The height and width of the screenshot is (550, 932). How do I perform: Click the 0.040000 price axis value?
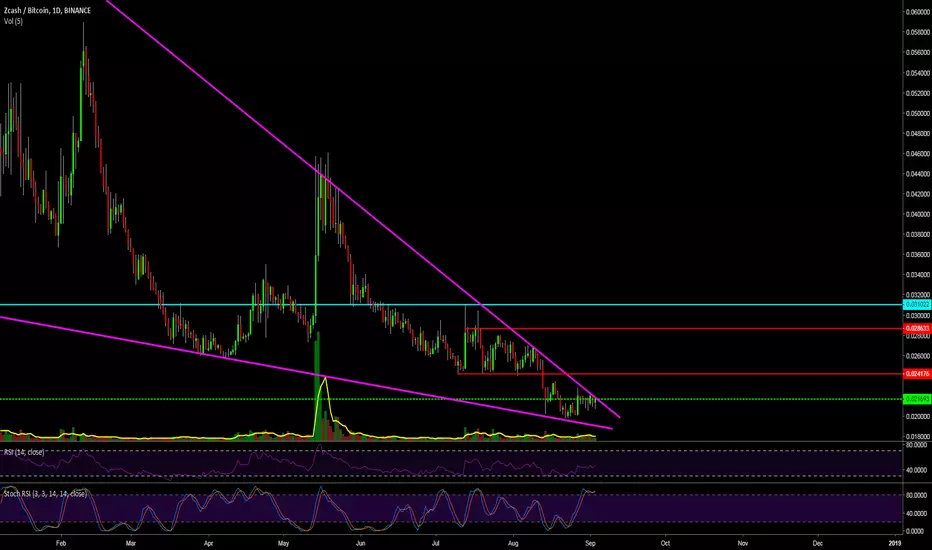point(917,215)
